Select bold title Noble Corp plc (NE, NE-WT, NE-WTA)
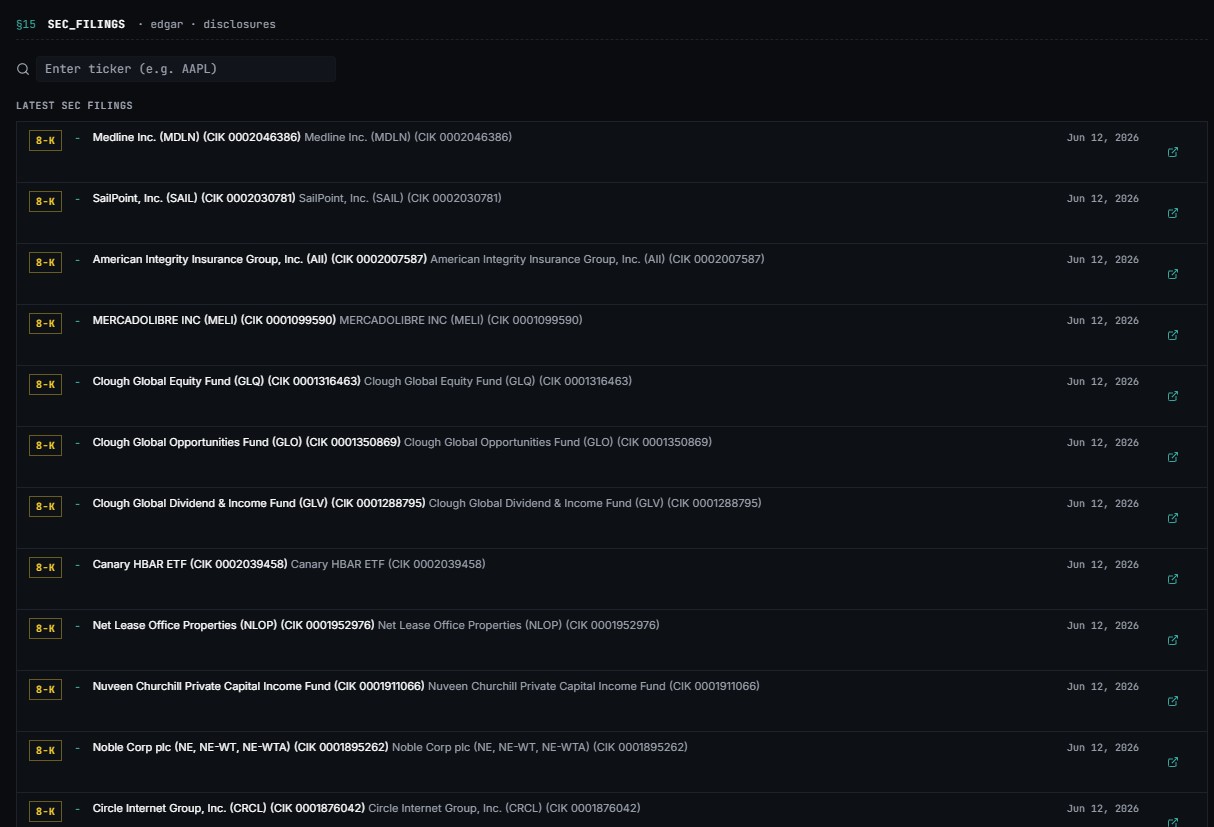The width and height of the screenshot is (1214, 827). pos(240,747)
